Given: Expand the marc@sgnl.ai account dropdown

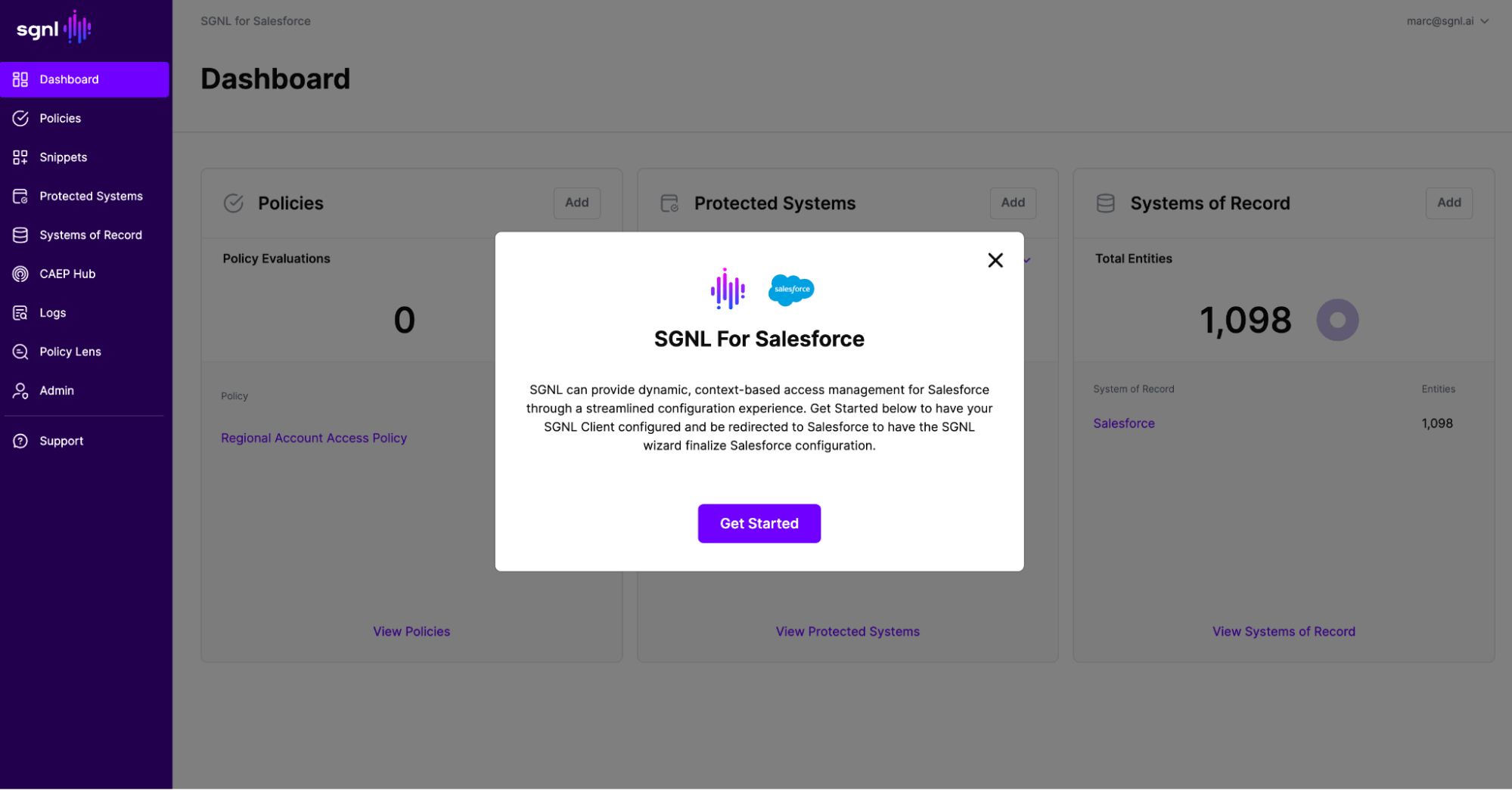Looking at the screenshot, I should [x=1448, y=21].
